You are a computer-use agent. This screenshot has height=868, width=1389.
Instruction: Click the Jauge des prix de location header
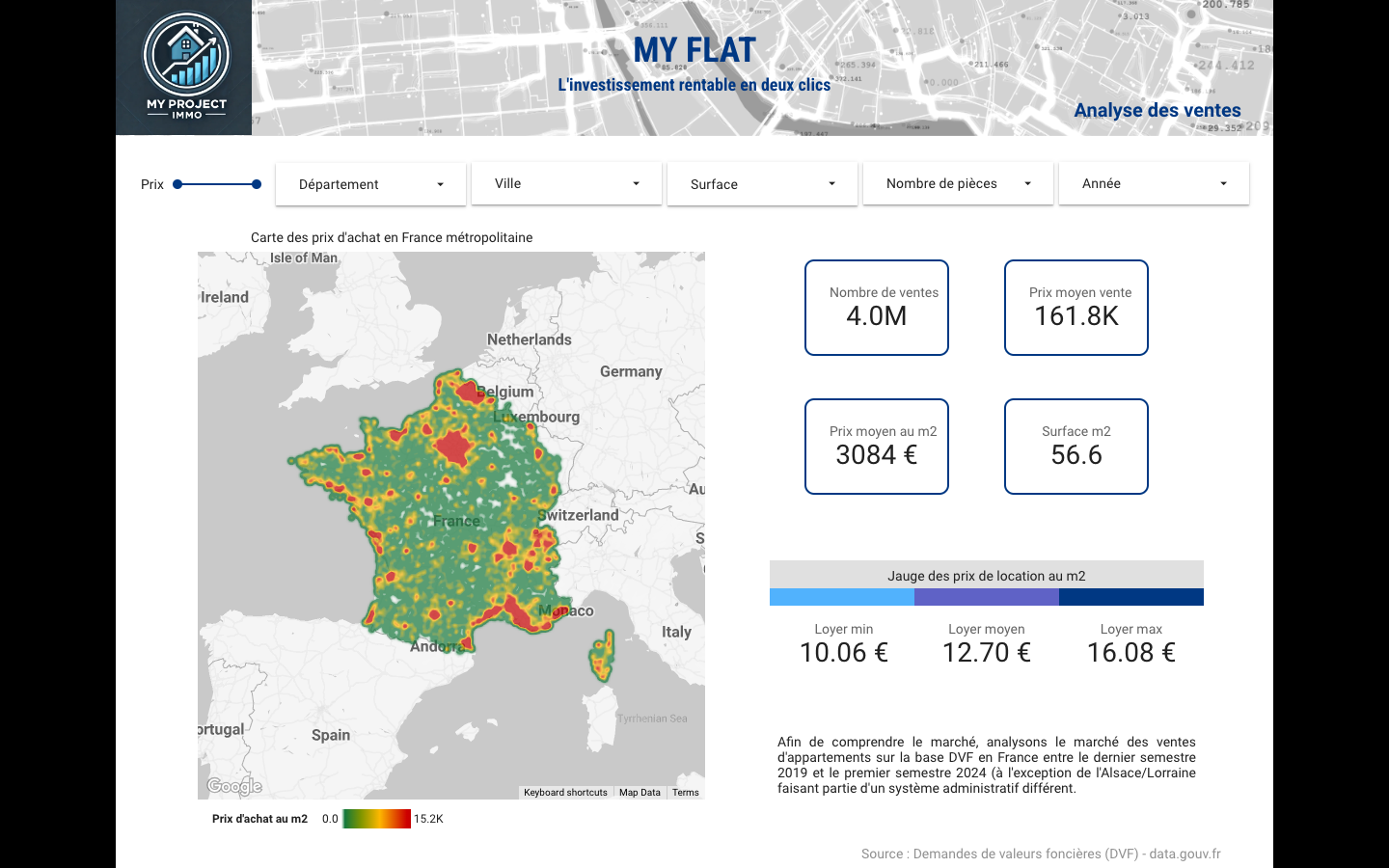point(987,575)
